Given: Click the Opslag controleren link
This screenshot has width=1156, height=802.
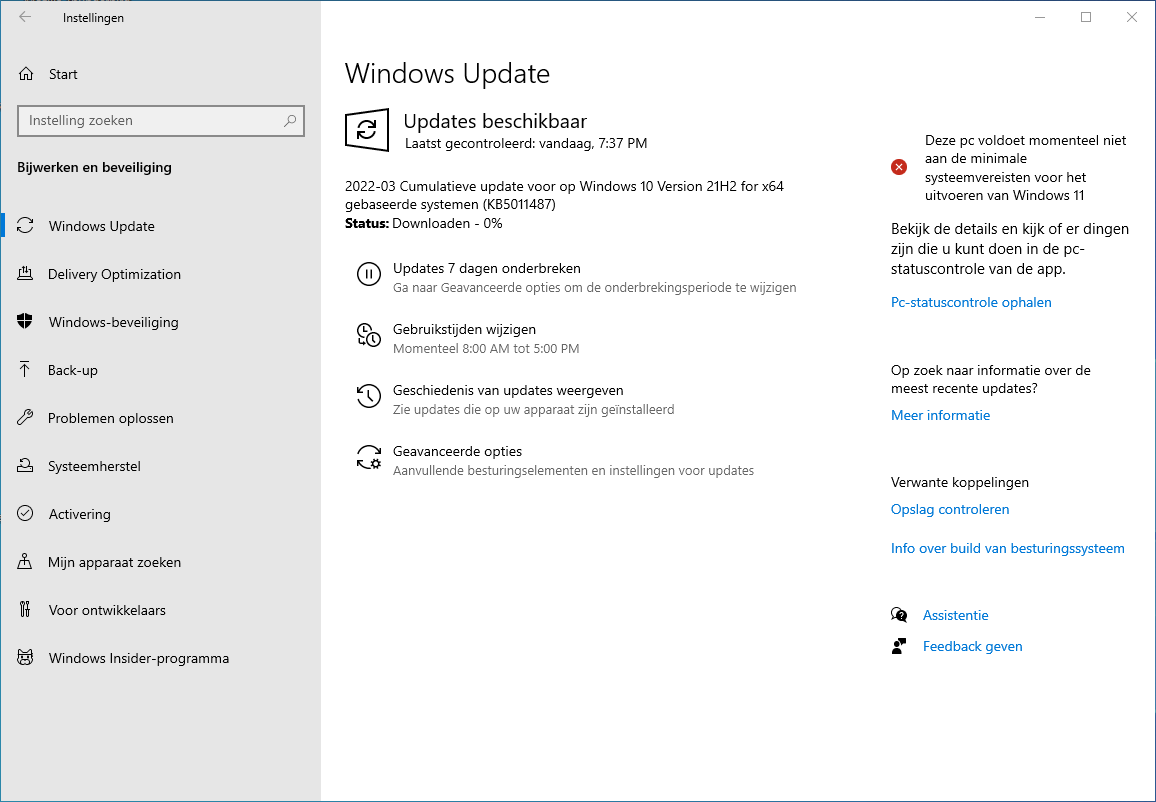Looking at the screenshot, I should pyautogui.click(x=949, y=509).
